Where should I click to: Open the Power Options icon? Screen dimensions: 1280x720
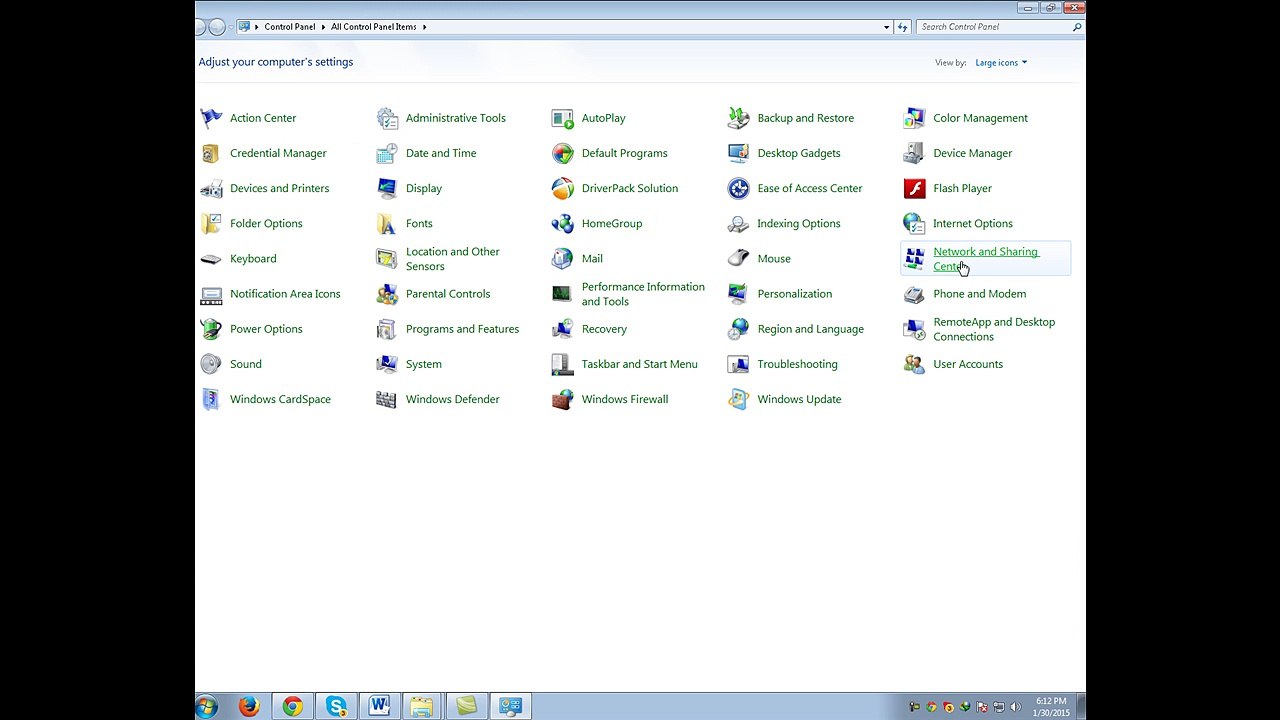(211, 329)
